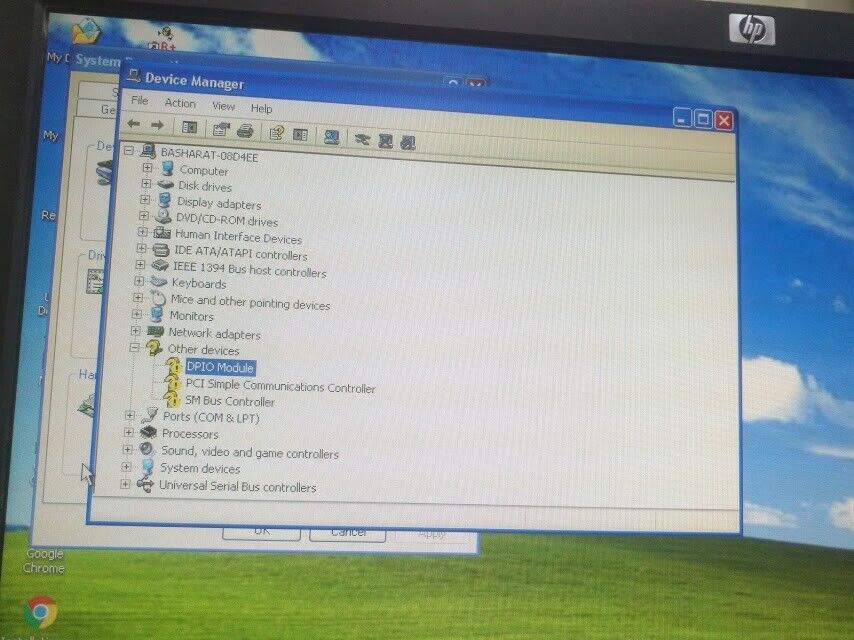
Task: Click the IDE ATA/ATAPI controllers icon
Action: pos(161,249)
